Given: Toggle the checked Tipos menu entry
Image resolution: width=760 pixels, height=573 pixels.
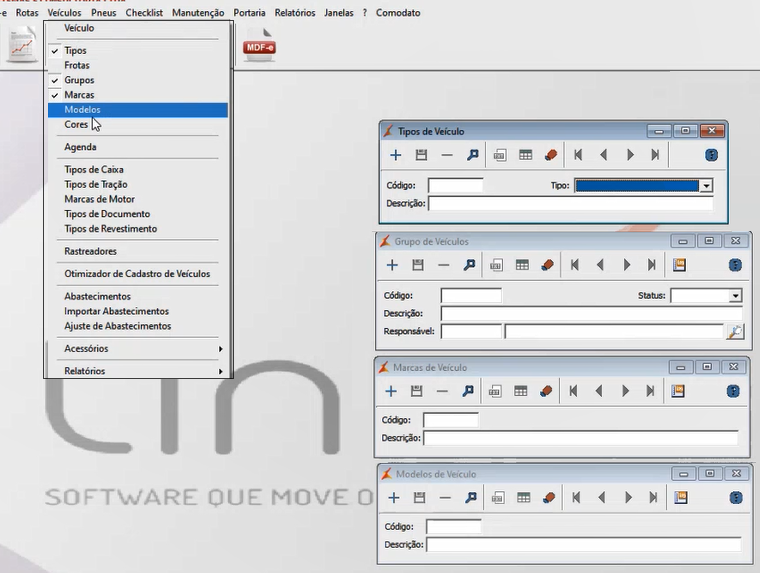Looking at the screenshot, I should coord(138,50).
